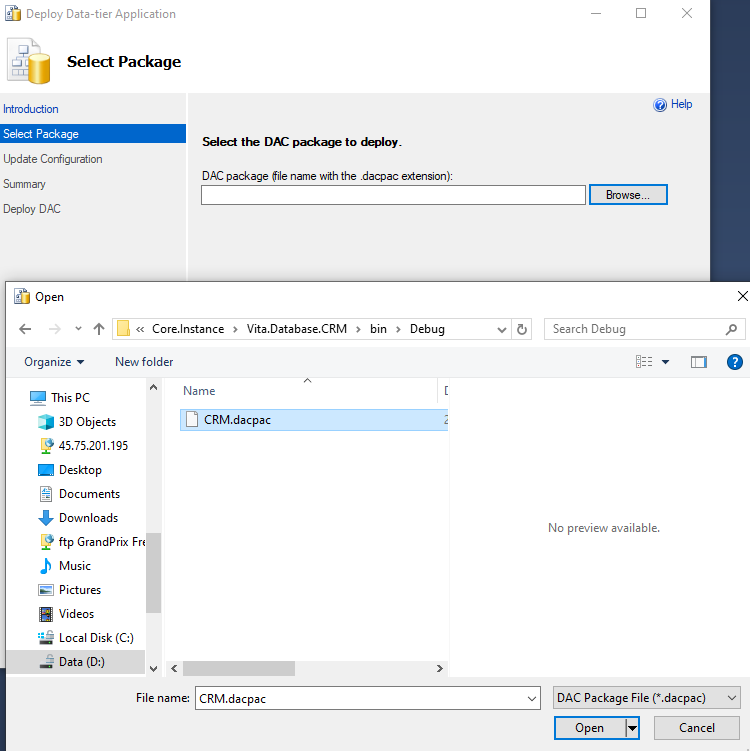Select 3D Objects in navigation pane
This screenshot has width=750, height=751.
point(86,422)
